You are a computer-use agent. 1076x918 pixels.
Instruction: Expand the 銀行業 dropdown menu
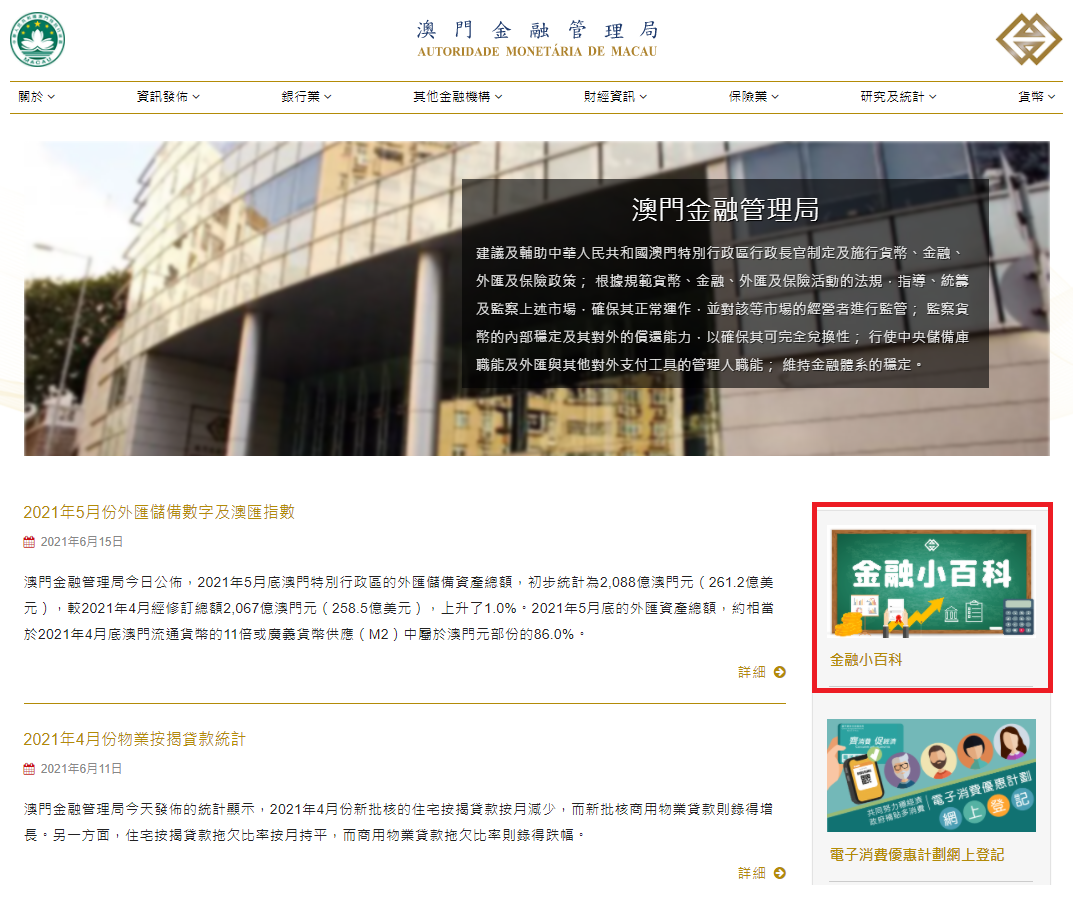(x=306, y=97)
